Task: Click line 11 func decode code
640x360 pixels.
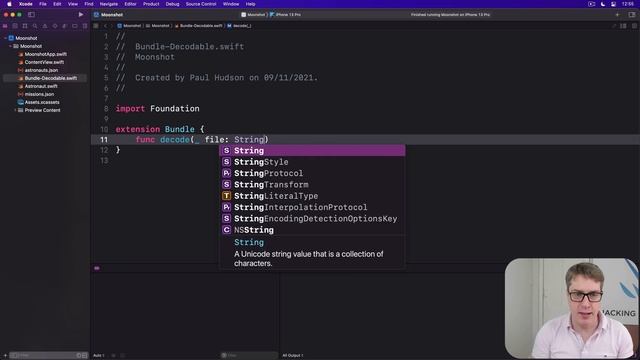Action: [x=202, y=140]
